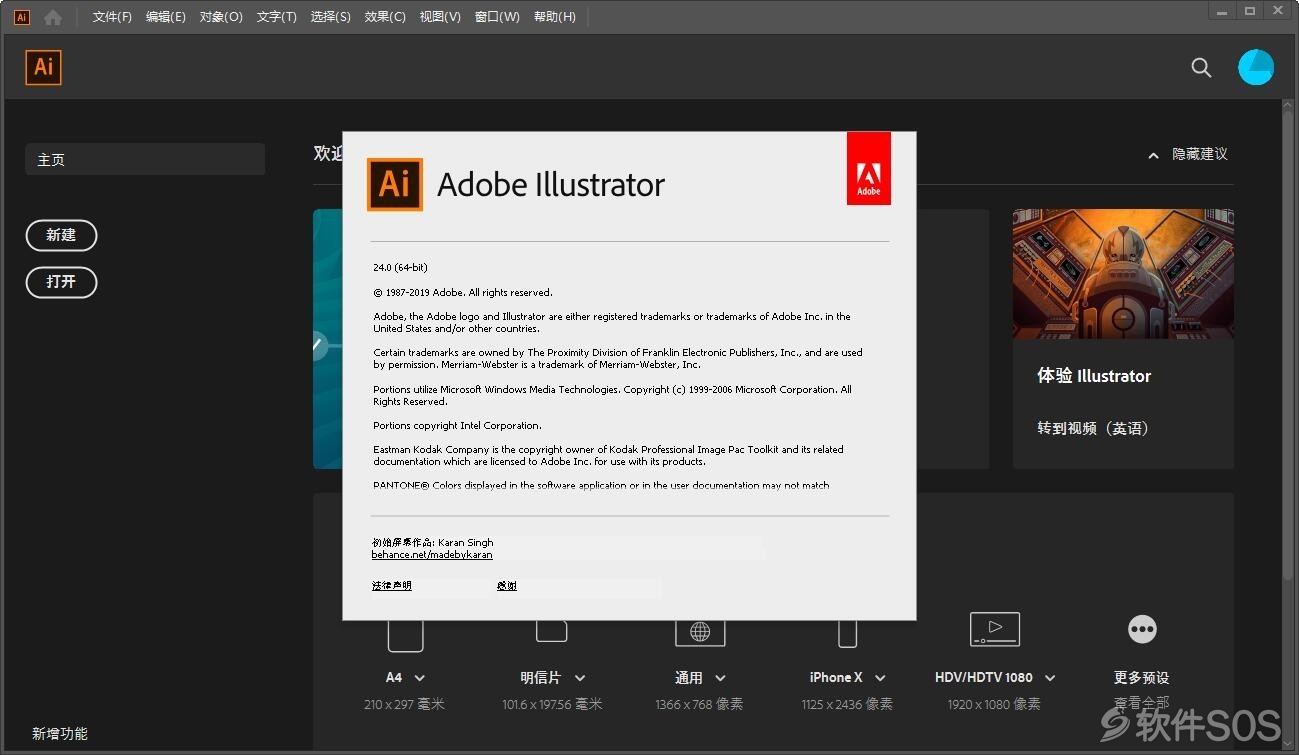
Task: Open 转到视频（英语）link
Action: click(x=1093, y=429)
